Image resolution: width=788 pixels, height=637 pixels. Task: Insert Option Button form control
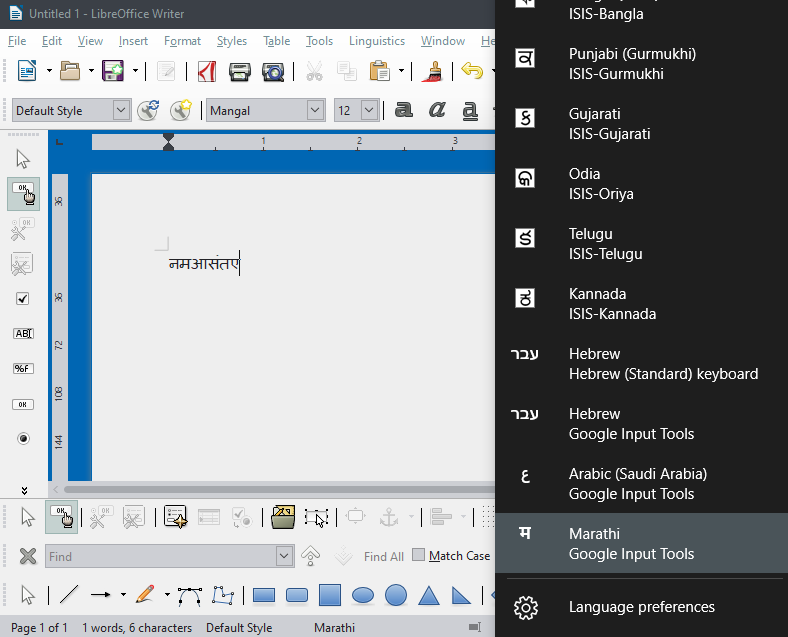click(22, 439)
